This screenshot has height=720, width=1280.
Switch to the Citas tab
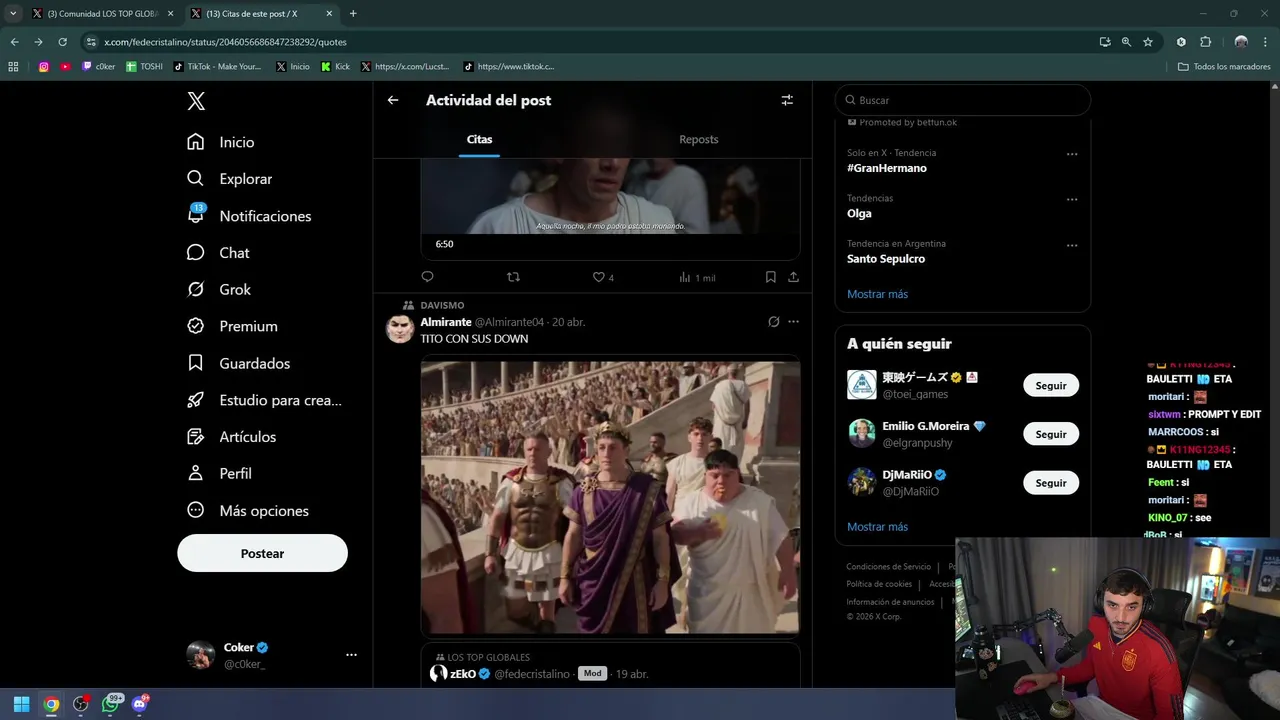click(x=480, y=139)
